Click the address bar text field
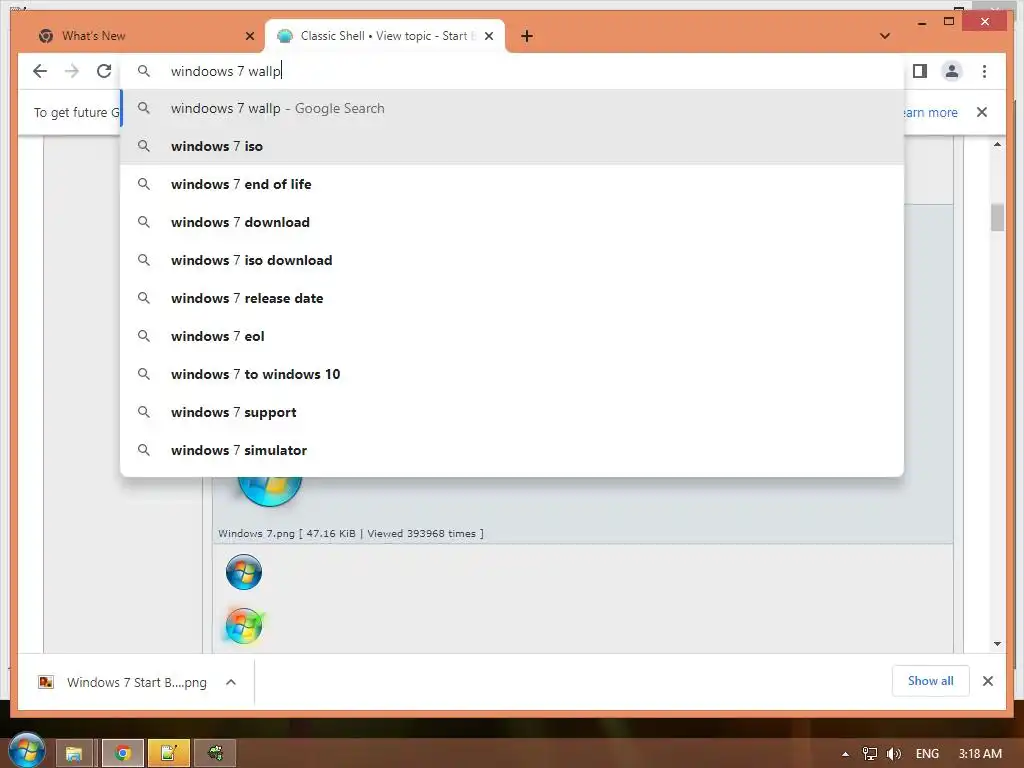Image resolution: width=1024 pixels, height=768 pixels. point(512,71)
